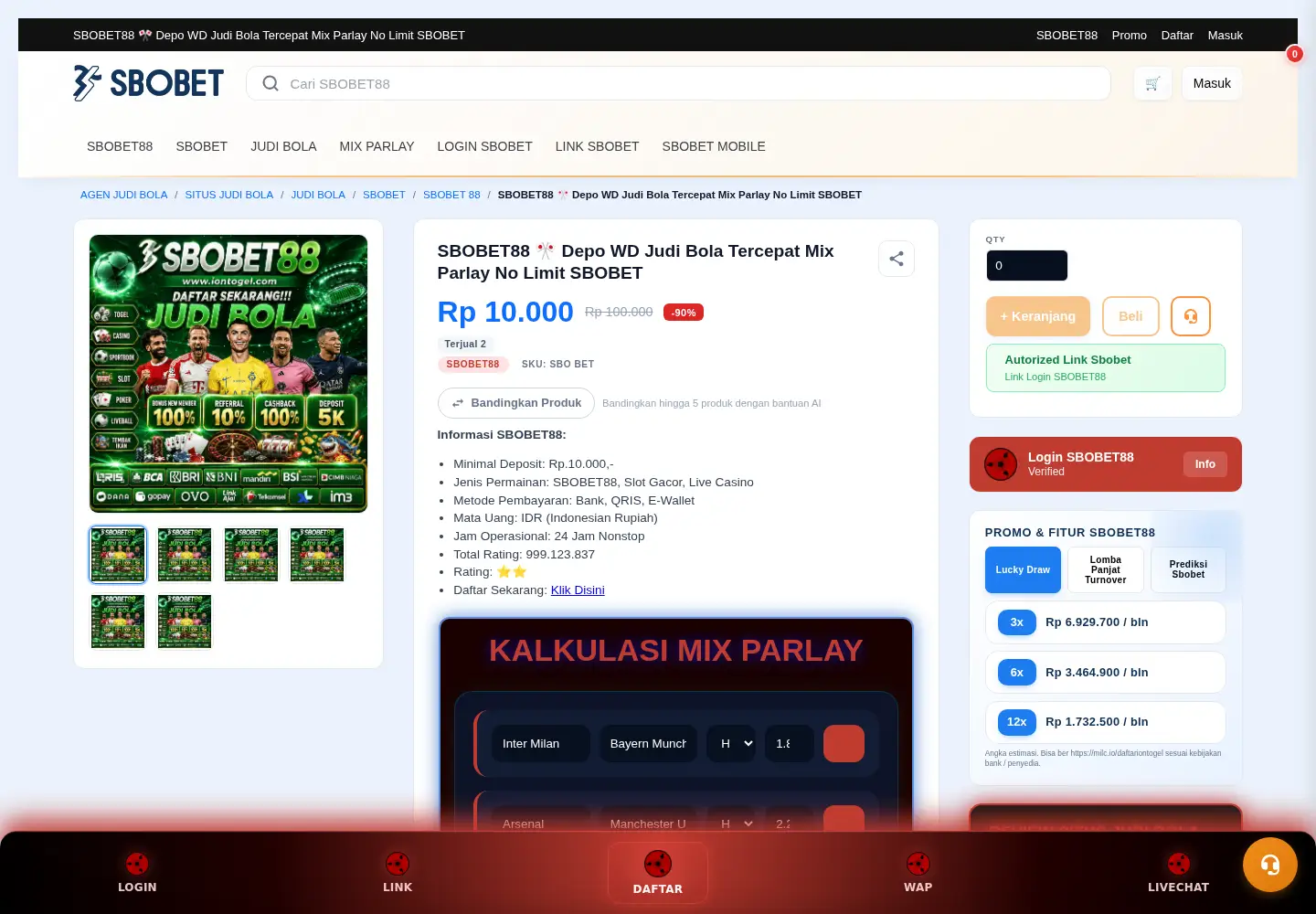The height and width of the screenshot is (914, 1316).
Task: Click the search magnifier icon
Action: point(271,83)
